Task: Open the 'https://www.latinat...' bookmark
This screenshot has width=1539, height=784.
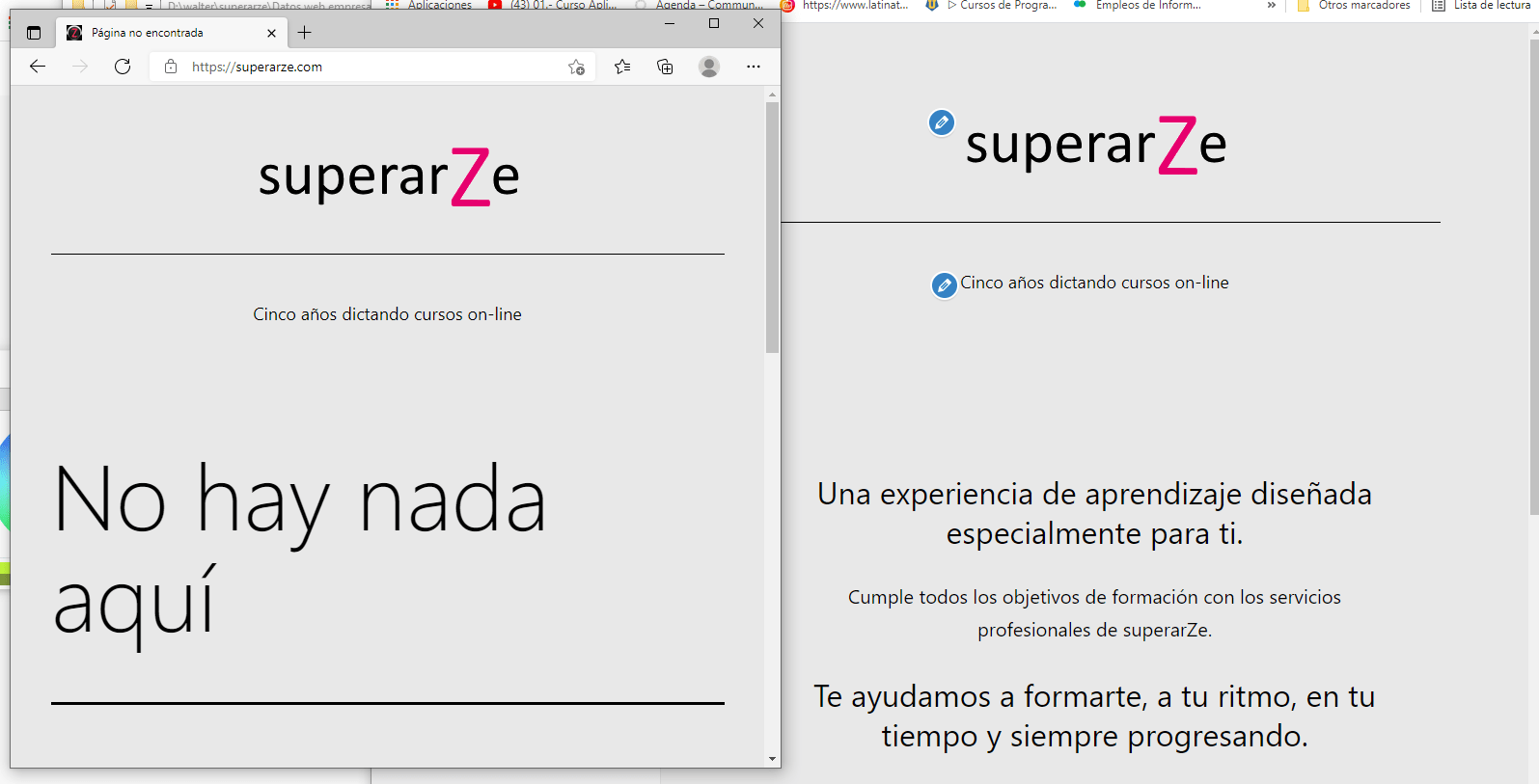Action: click(x=845, y=5)
